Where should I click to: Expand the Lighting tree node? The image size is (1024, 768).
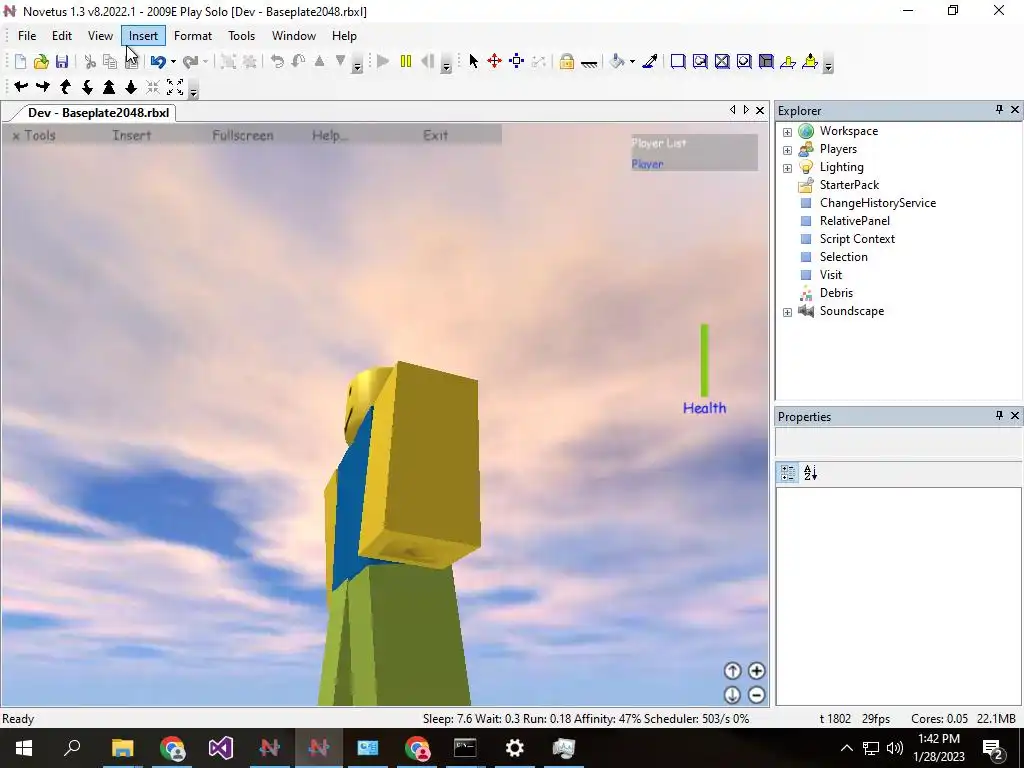pos(788,168)
